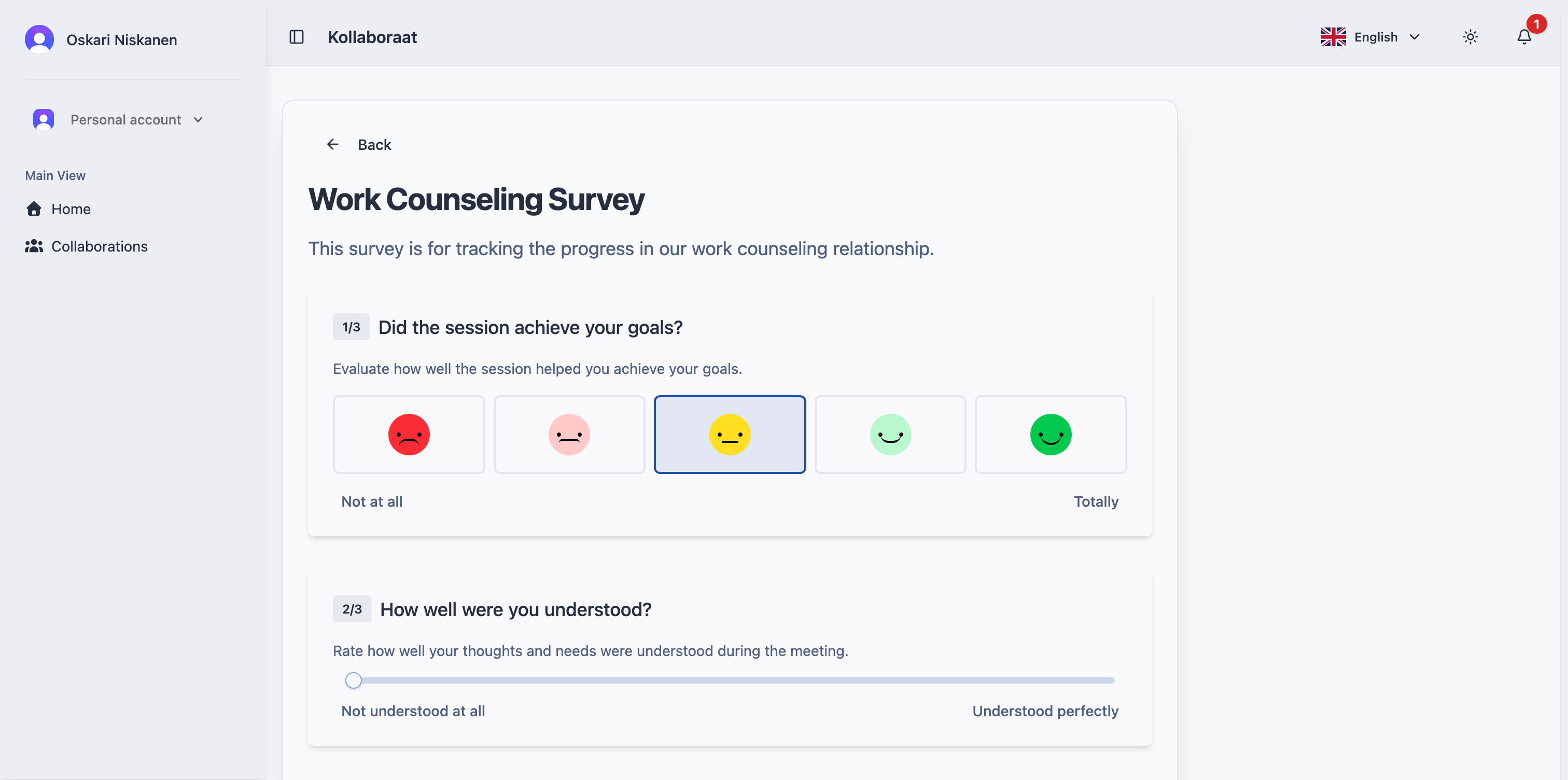Select the light green smiling face option

(890, 434)
